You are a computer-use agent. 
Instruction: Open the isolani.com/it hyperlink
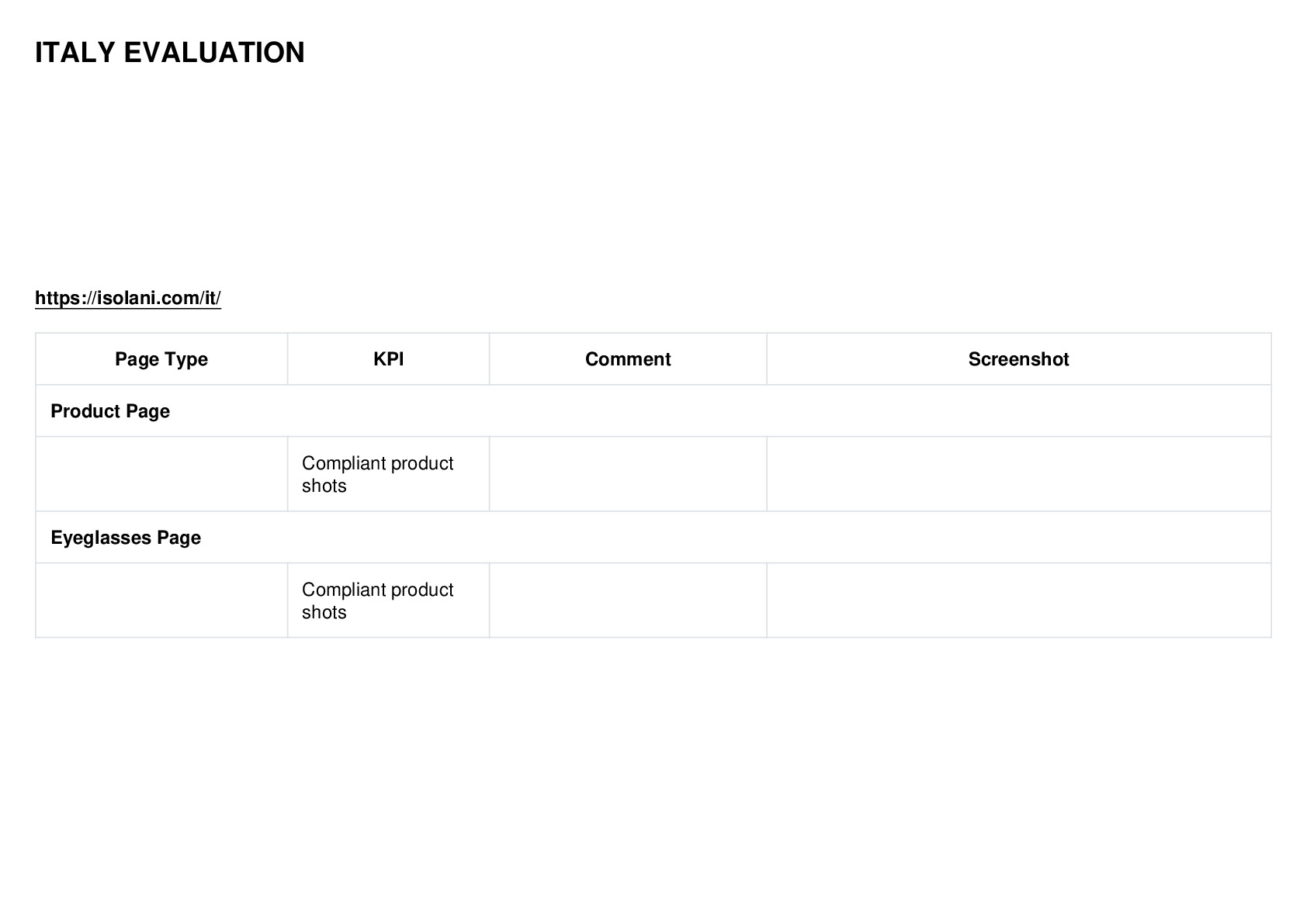click(128, 298)
